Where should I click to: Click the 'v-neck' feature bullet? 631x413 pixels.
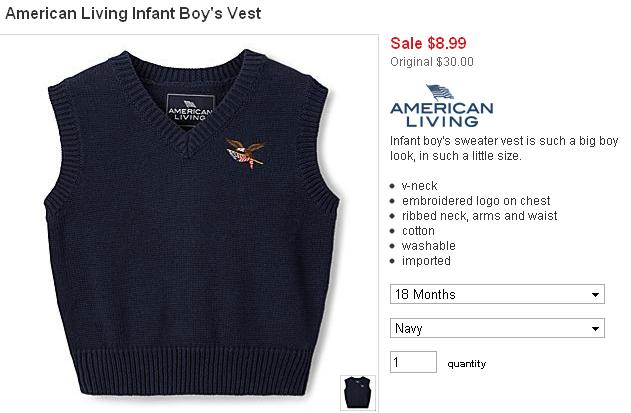tap(420, 186)
